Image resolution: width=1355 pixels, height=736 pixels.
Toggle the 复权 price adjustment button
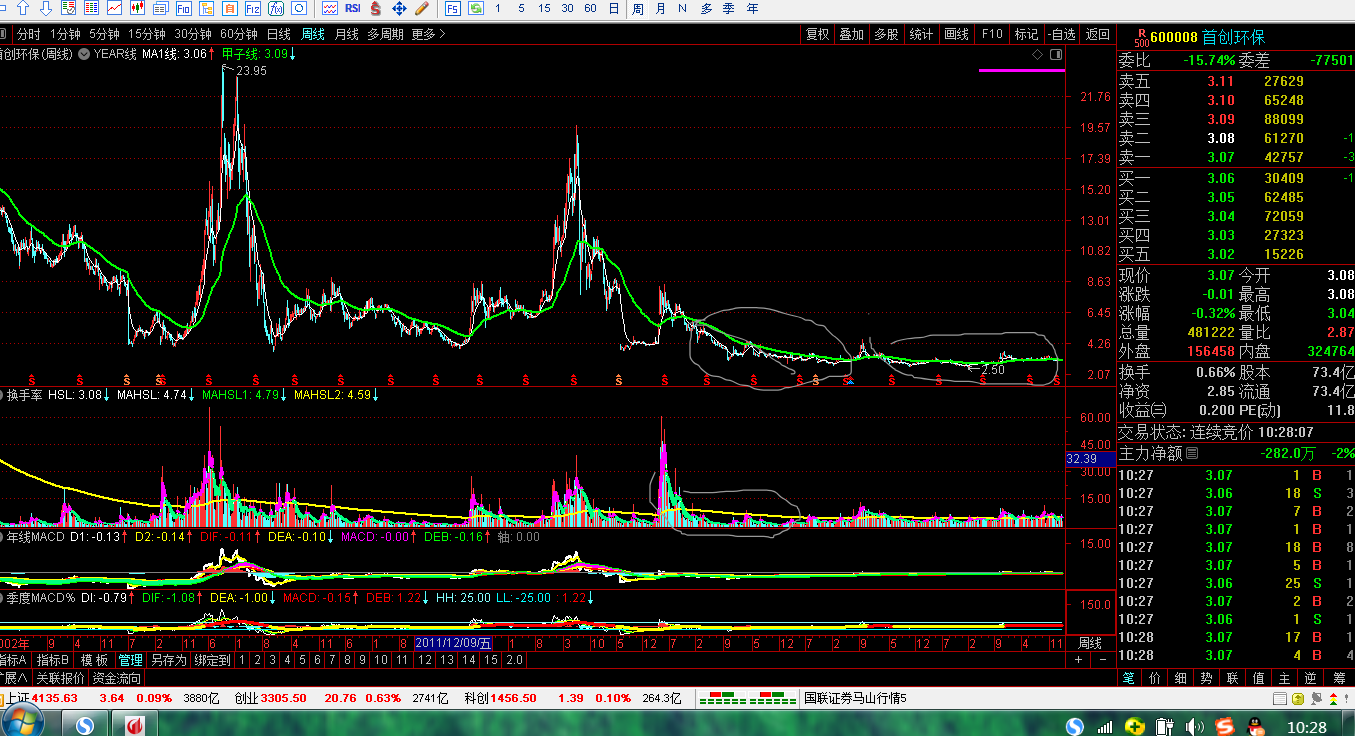[817, 34]
